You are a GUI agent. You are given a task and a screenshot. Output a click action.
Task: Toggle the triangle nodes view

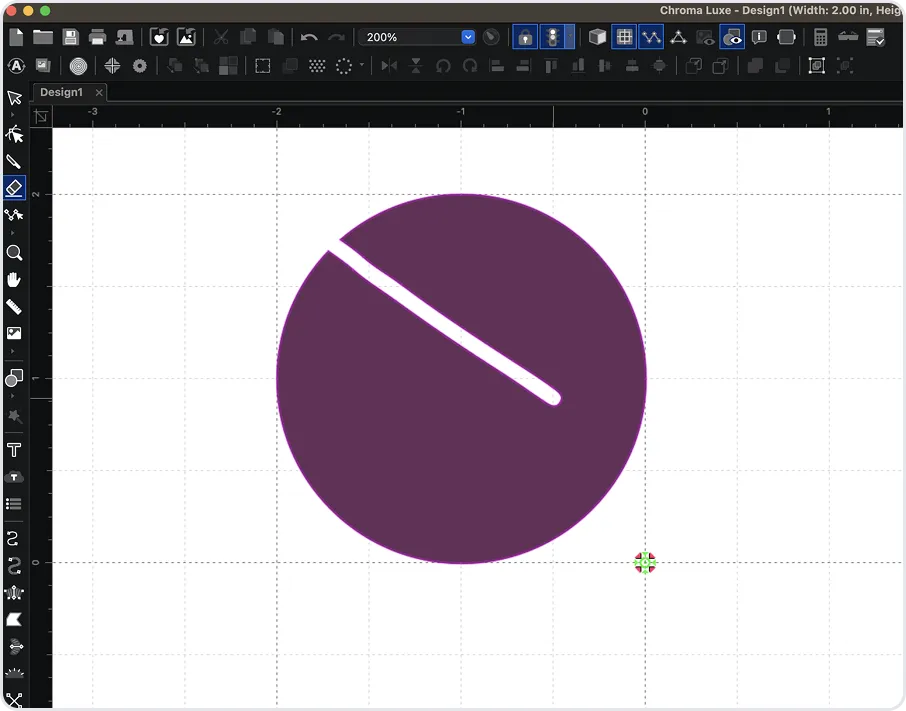(678, 37)
